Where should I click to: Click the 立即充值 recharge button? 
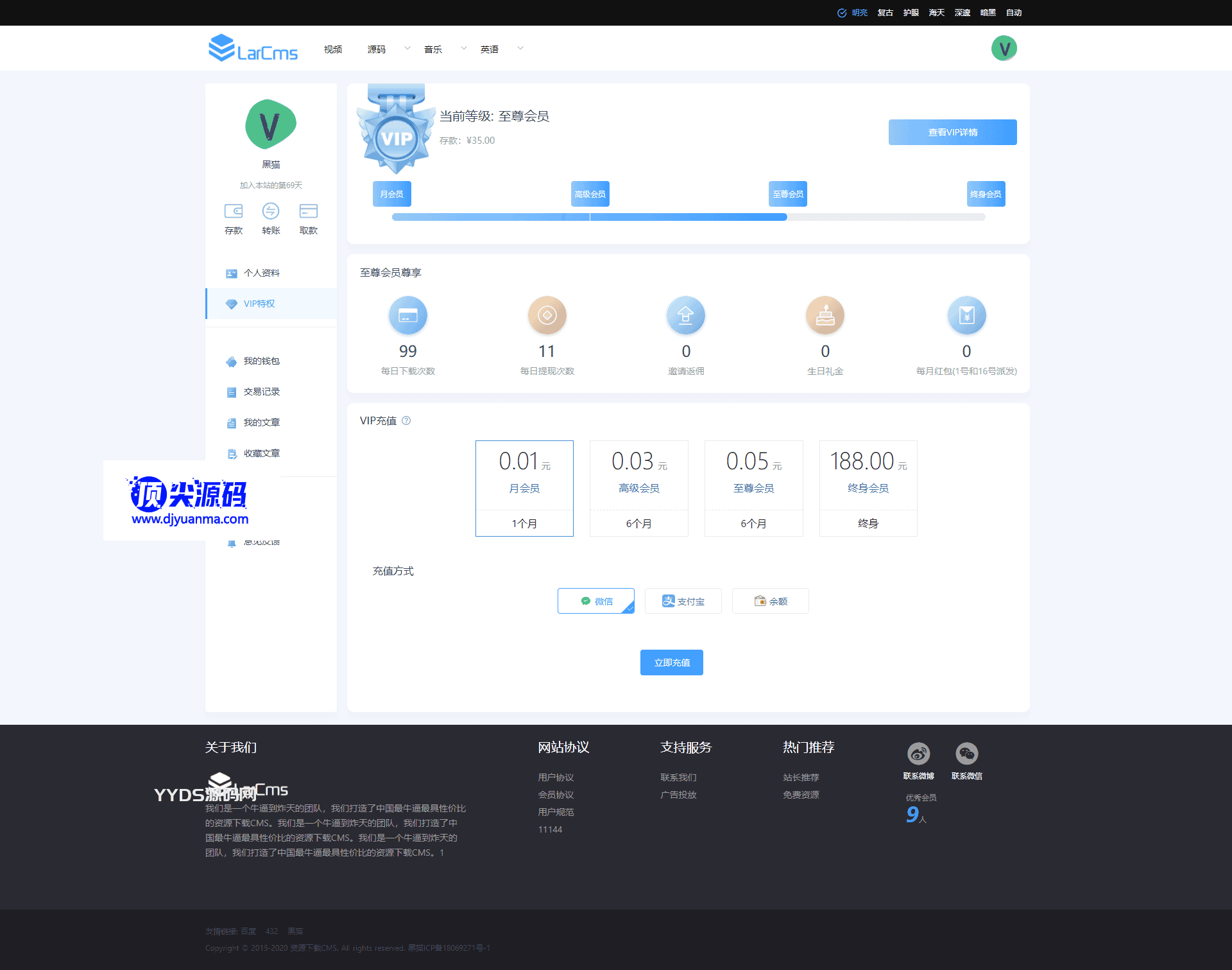(672, 663)
